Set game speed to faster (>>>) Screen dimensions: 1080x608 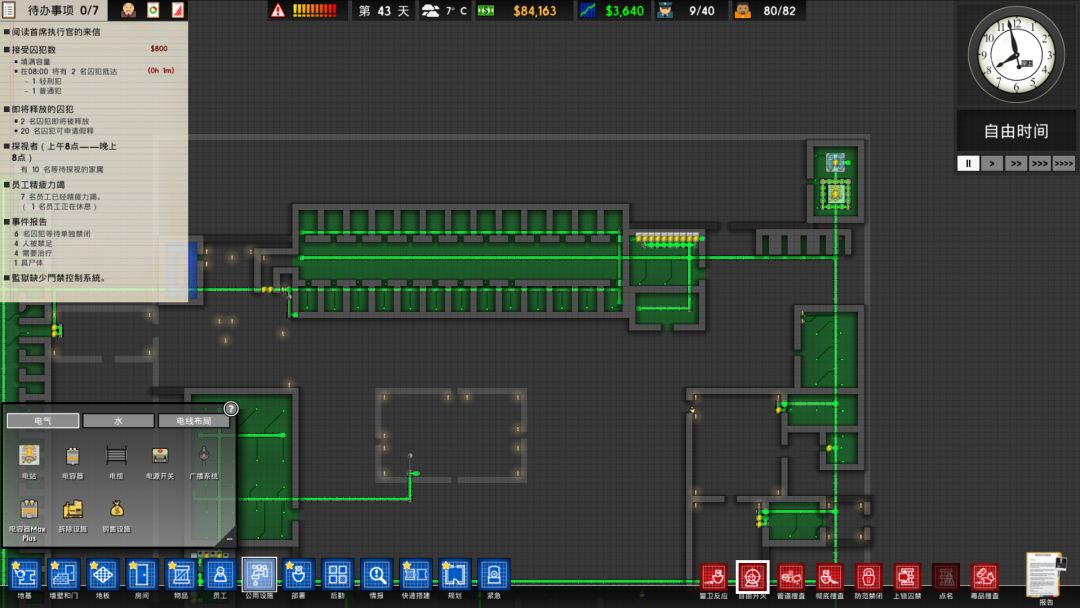(1040, 163)
